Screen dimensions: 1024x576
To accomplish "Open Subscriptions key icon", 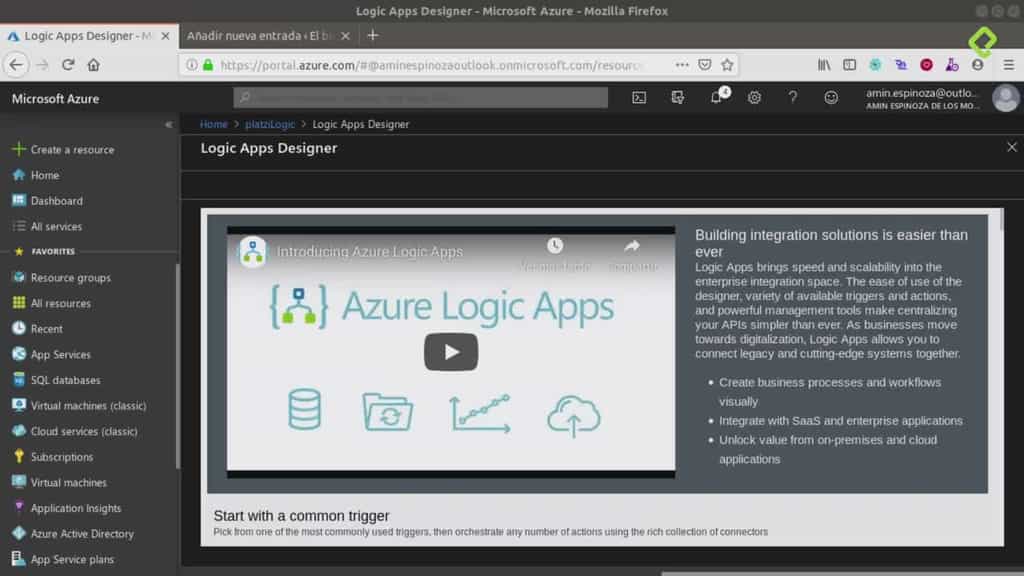I will (18, 456).
